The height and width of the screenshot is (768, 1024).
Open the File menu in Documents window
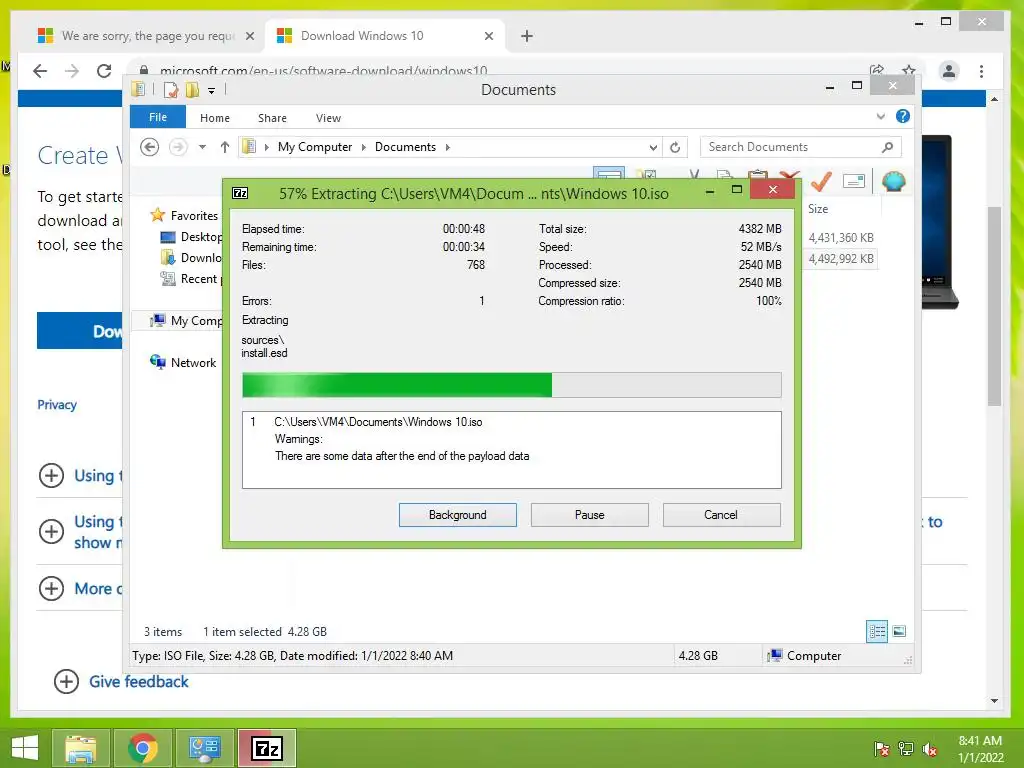pyautogui.click(x=158, y=118)
